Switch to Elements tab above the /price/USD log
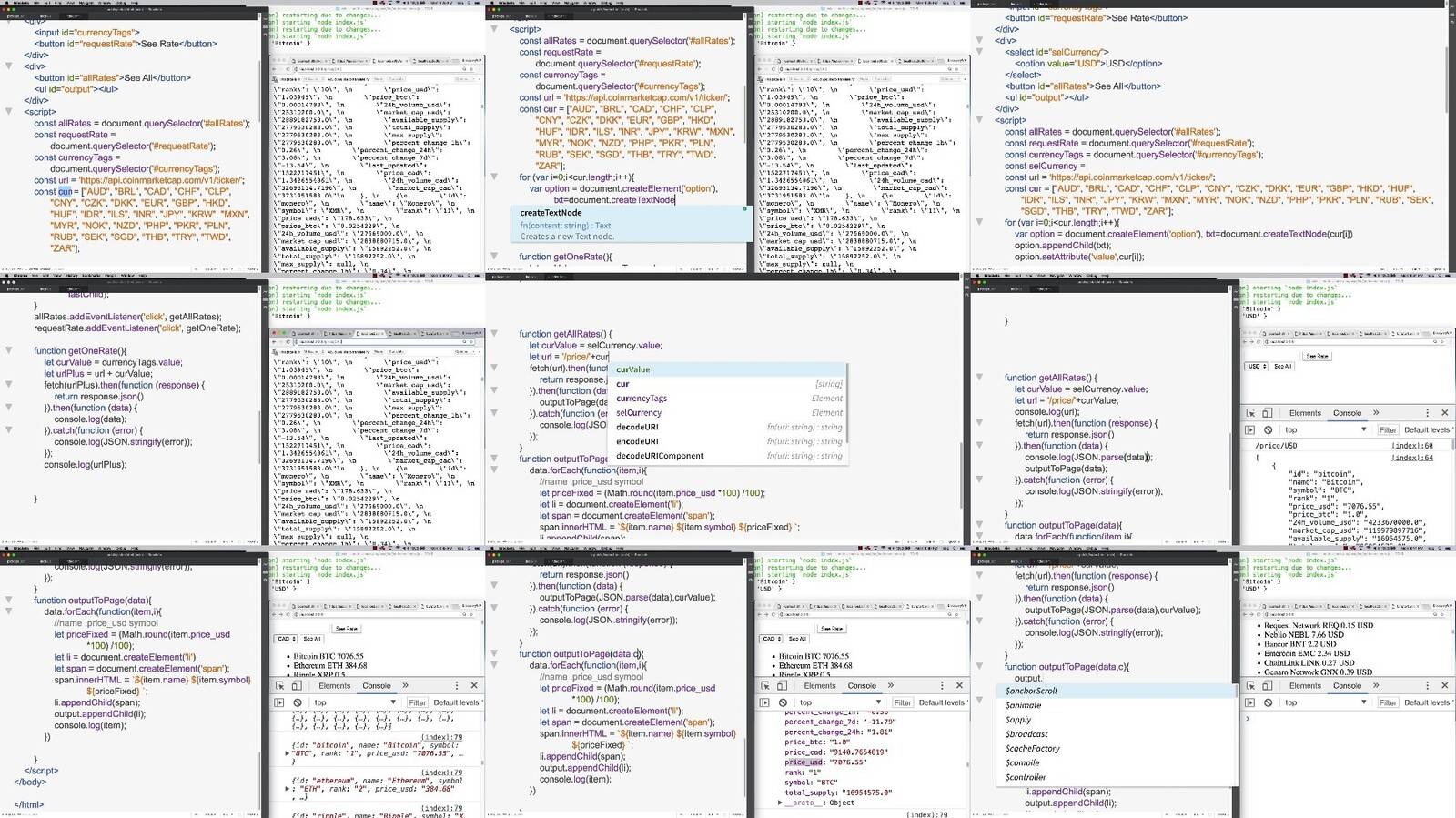Viewport: 1456px width, 818px height. point(1305,413)
